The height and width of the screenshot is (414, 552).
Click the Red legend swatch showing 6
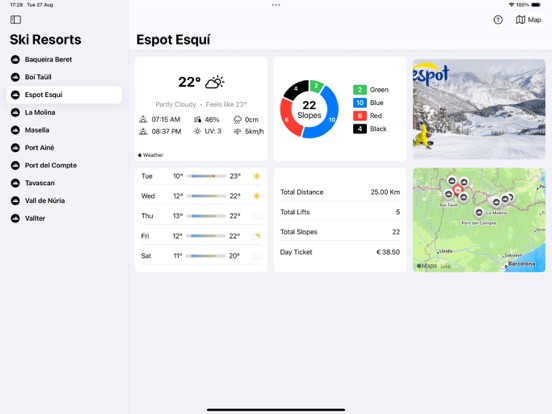pyautogui.click(x=360, y=115)
